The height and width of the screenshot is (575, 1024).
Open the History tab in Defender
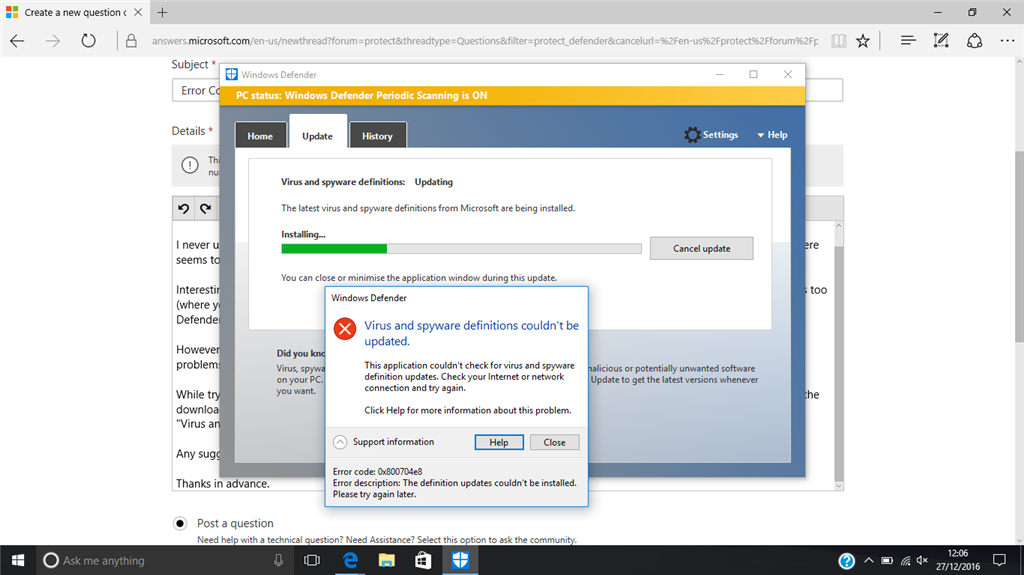click(377, 135)
